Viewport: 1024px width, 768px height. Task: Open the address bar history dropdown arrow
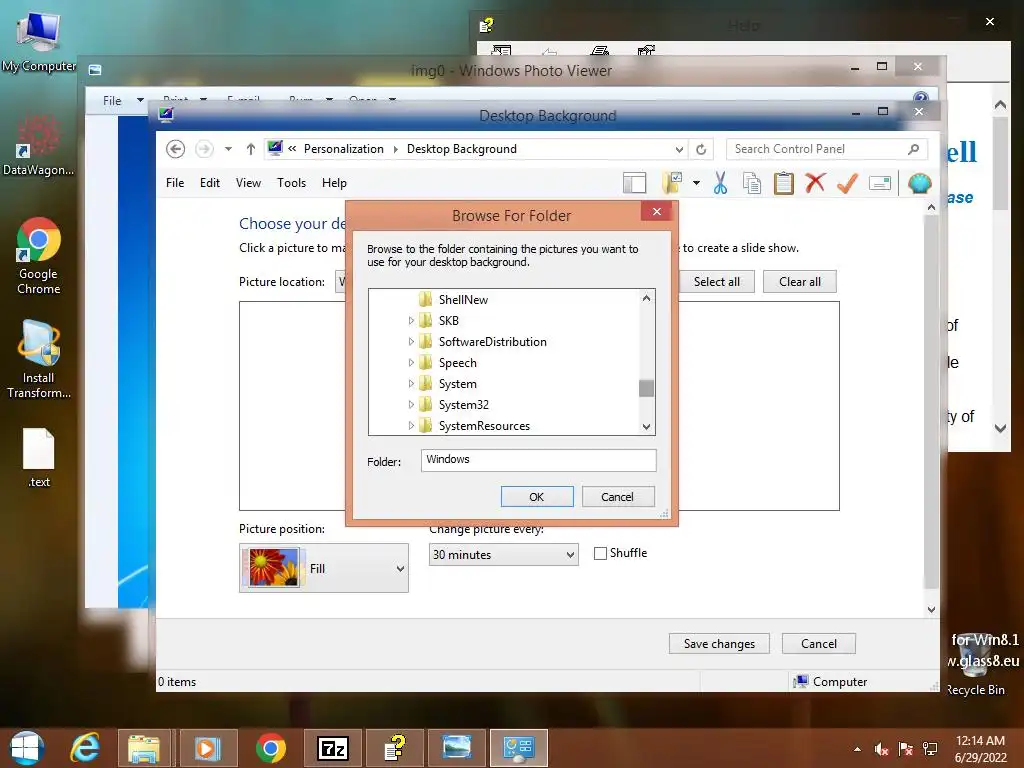679,149
